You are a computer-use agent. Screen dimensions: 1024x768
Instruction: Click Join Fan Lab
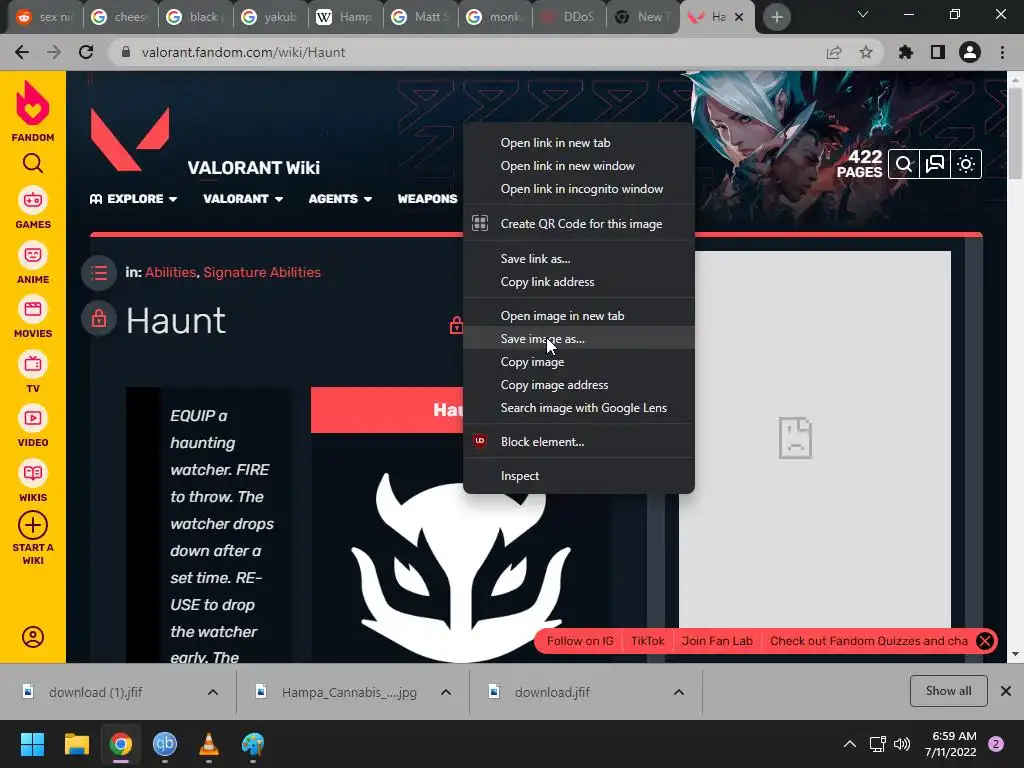717,641
